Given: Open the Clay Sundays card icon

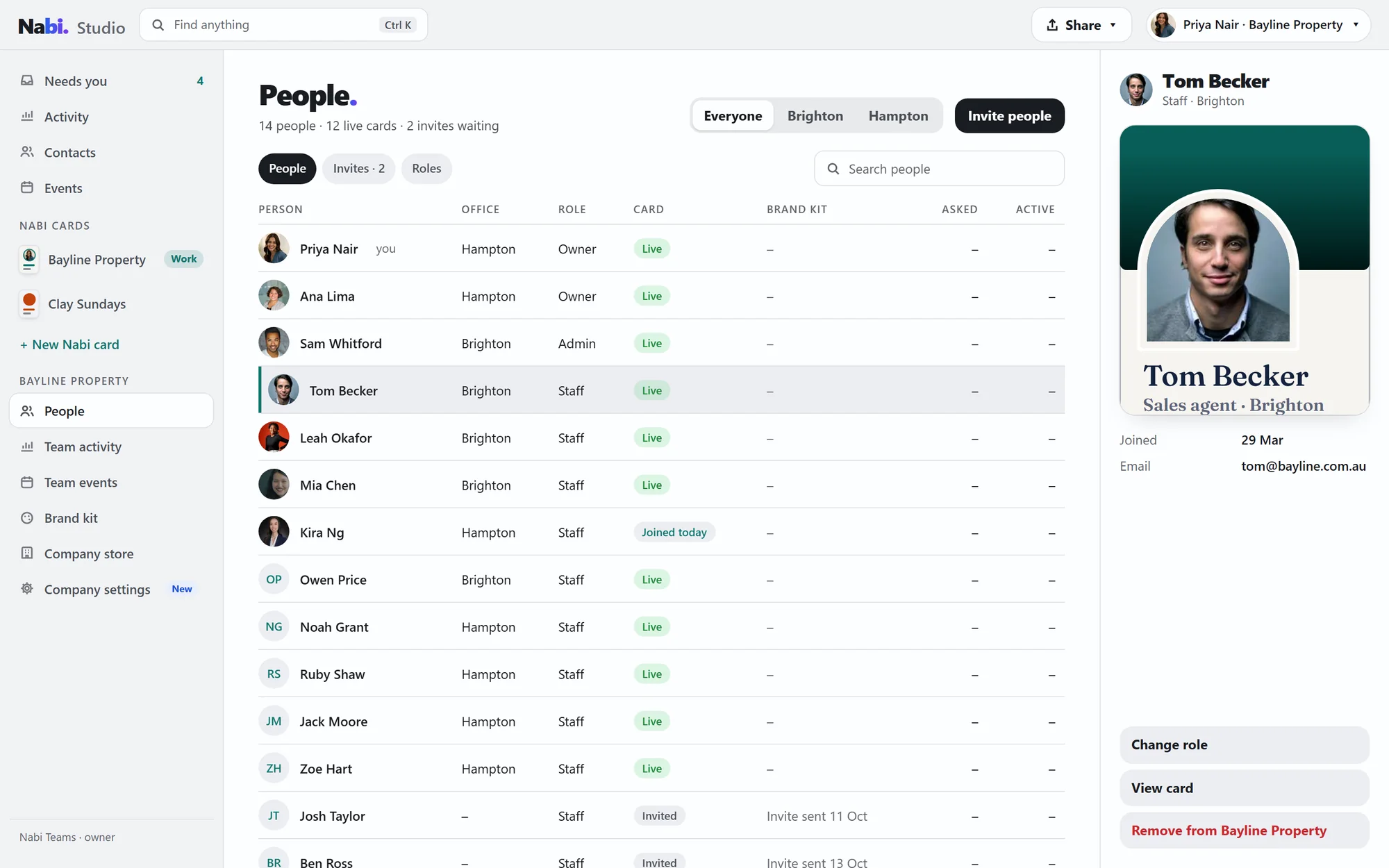Looking at the screenshot, I should click(x=29, y=304).
